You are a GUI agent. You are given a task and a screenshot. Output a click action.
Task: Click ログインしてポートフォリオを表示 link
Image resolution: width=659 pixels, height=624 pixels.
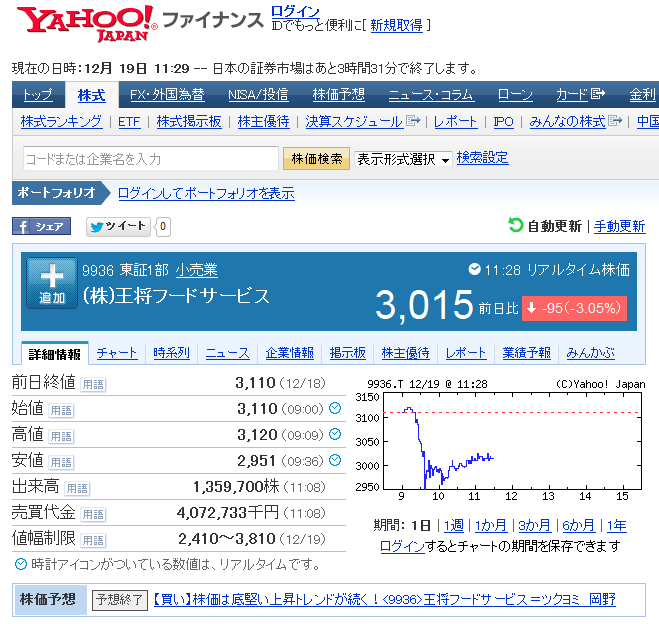coord(206,193)
